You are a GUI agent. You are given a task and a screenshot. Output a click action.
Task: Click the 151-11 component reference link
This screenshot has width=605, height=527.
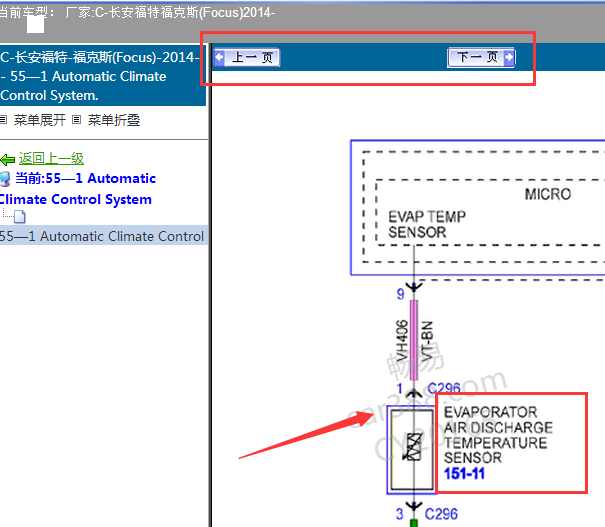[x=464, y=473]
